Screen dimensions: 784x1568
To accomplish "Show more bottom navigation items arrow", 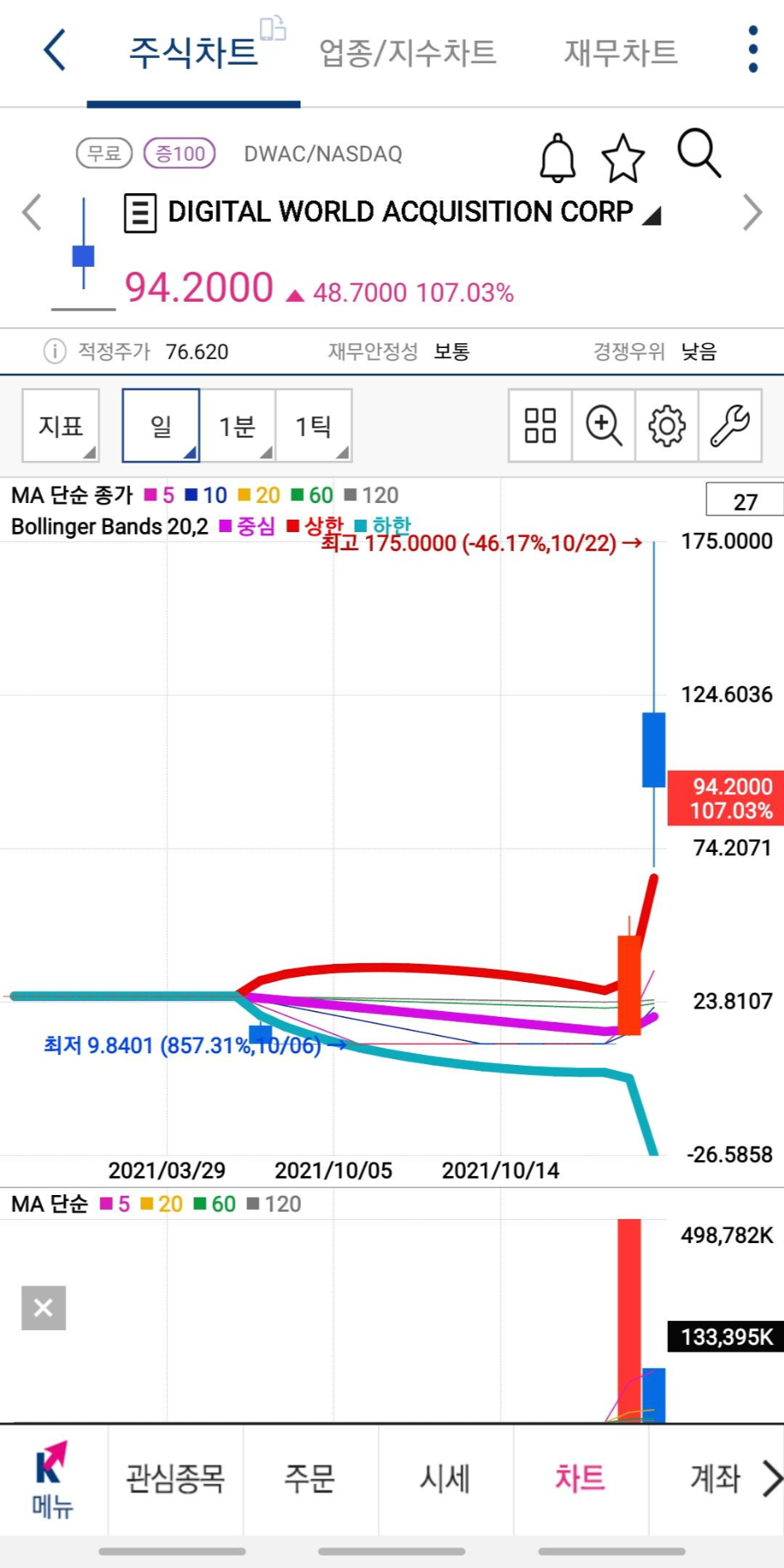I will [x=772, y=1479].
